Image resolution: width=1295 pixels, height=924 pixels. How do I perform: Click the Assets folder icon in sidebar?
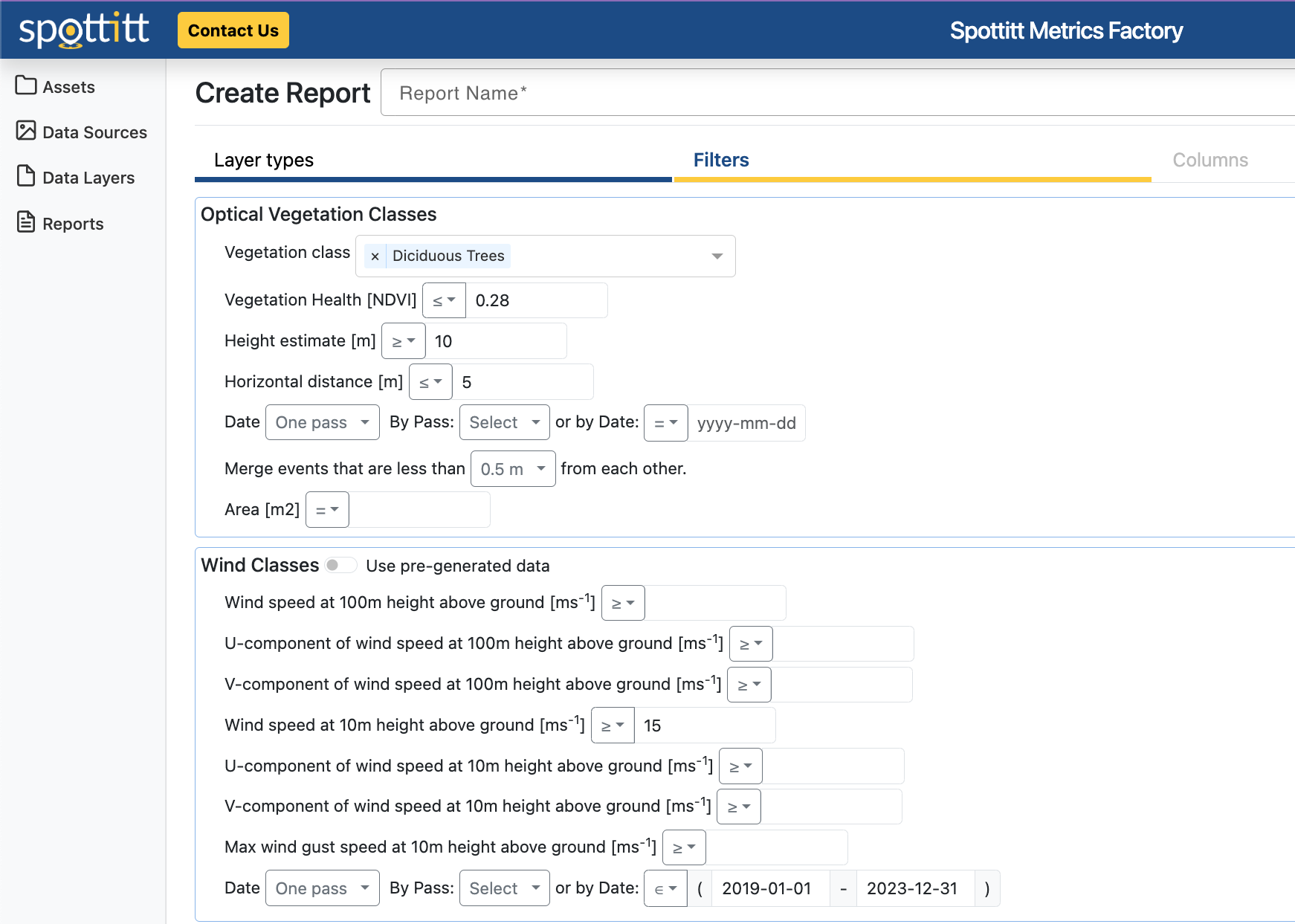coord(26,86)
